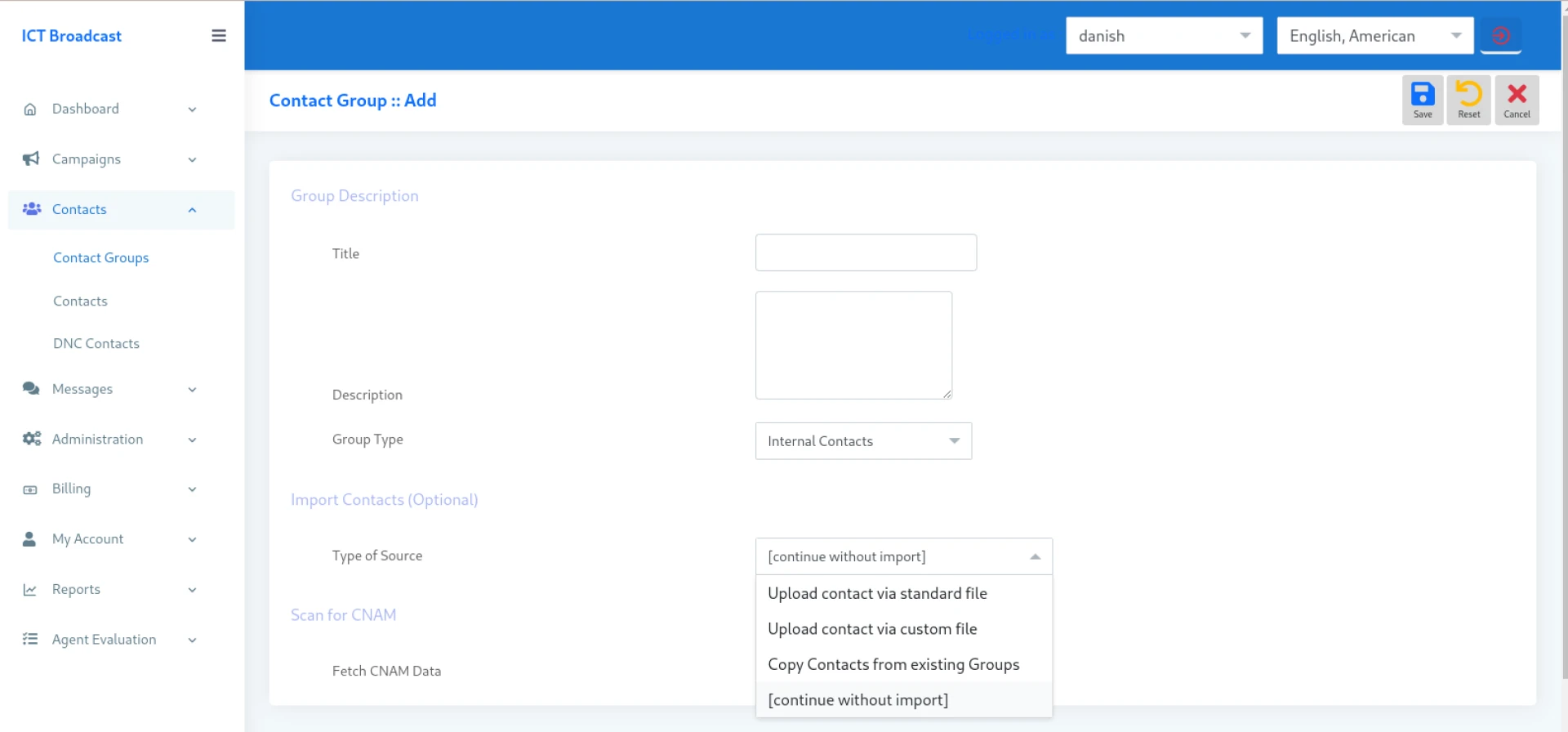The width and height of the screenshot is (1568, 732).
Task: Click into the Title text field
Action: pos(866,253)
